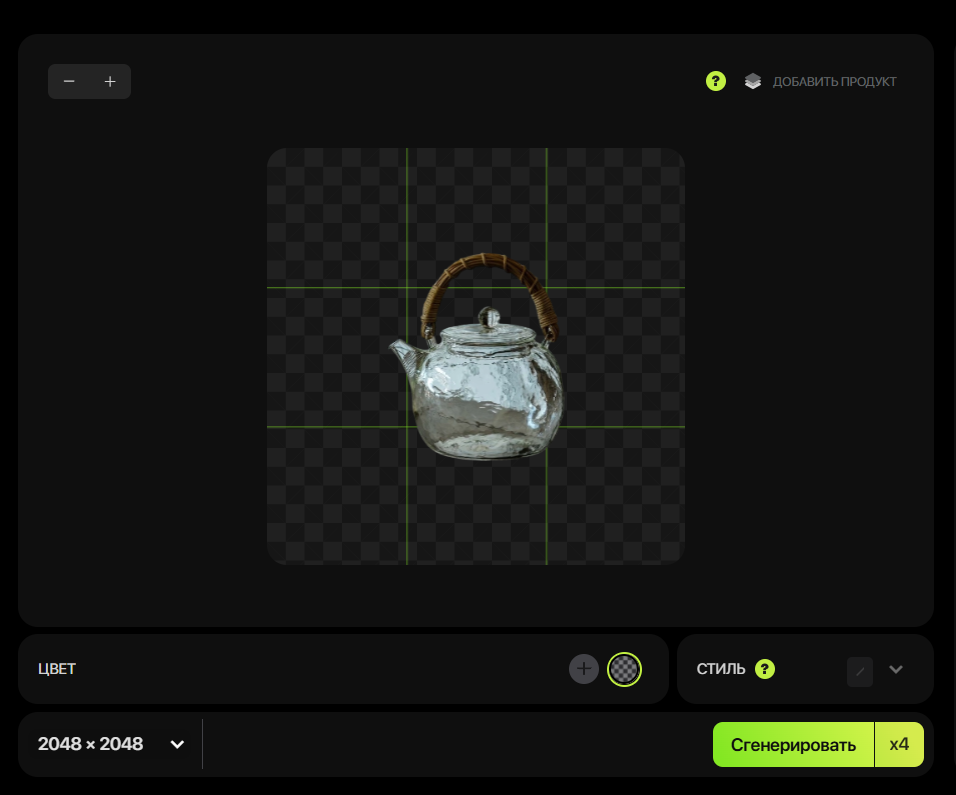Click the style preview thumbnail
This screenshot has height=795, width=956.
point(860,672)
